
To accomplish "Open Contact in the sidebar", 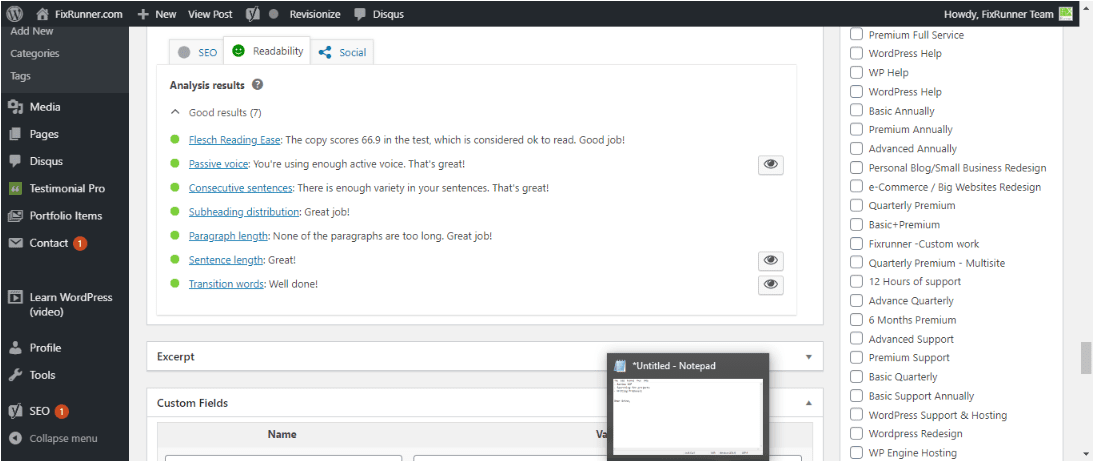I will [48, 243].
